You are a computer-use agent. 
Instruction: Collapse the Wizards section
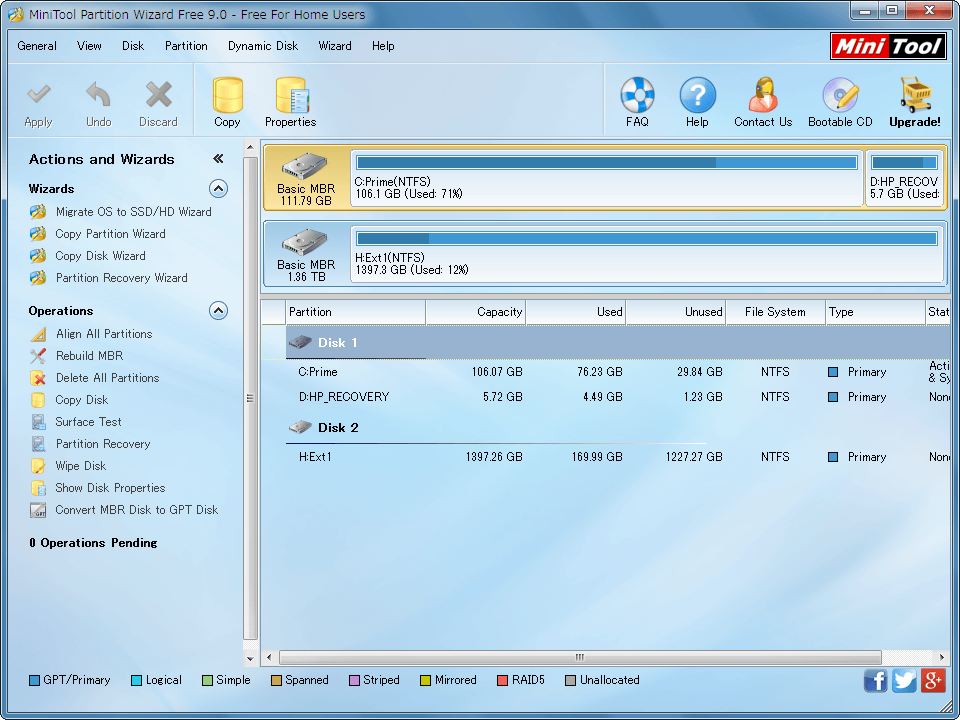tap(219, 189)
